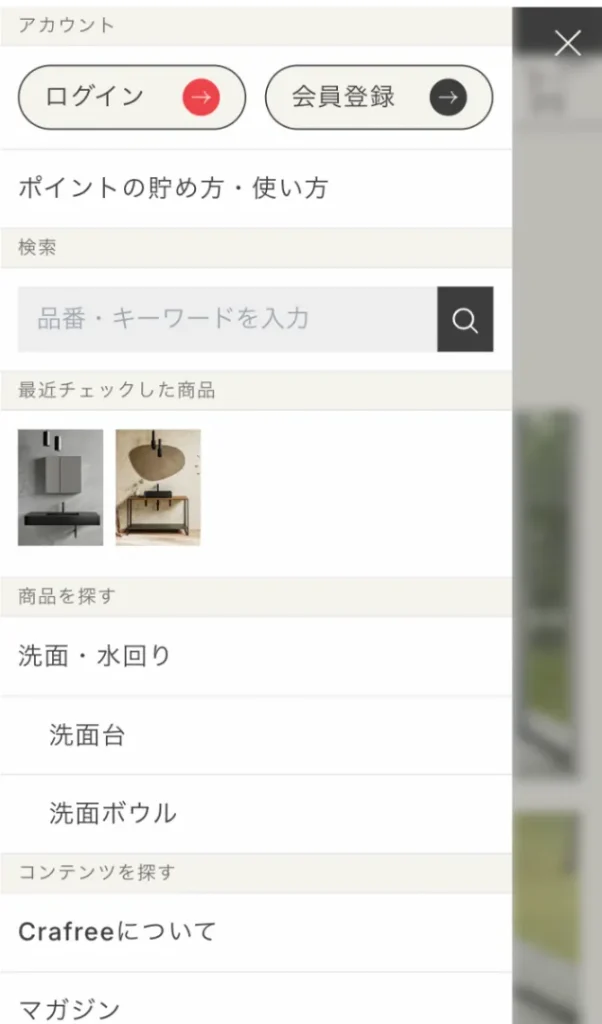
Task: Click the black arrow icon on 会員登録
Action: pyautogui.click(x=448, y=97)
